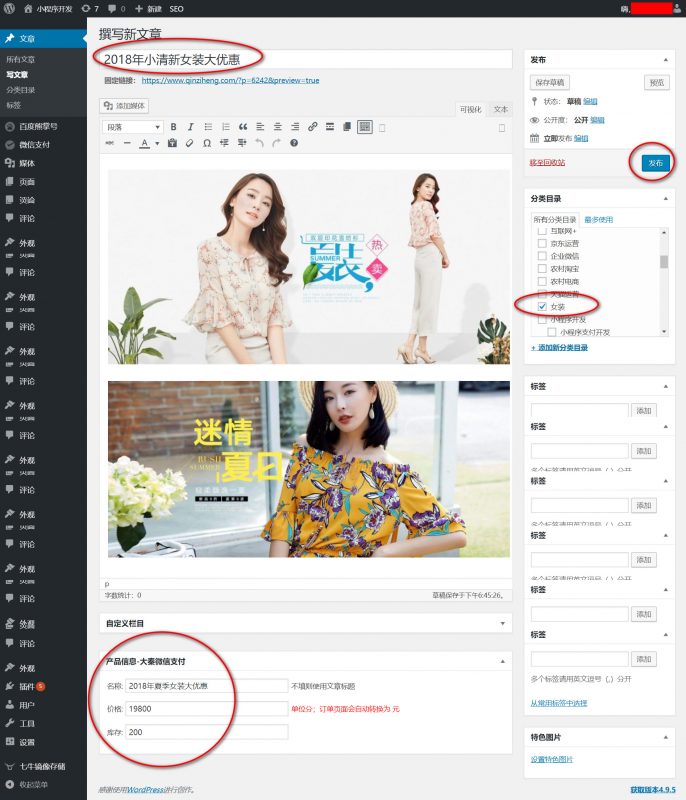Click the 添加媒体 button
The image size is (686, 800).
124,106
